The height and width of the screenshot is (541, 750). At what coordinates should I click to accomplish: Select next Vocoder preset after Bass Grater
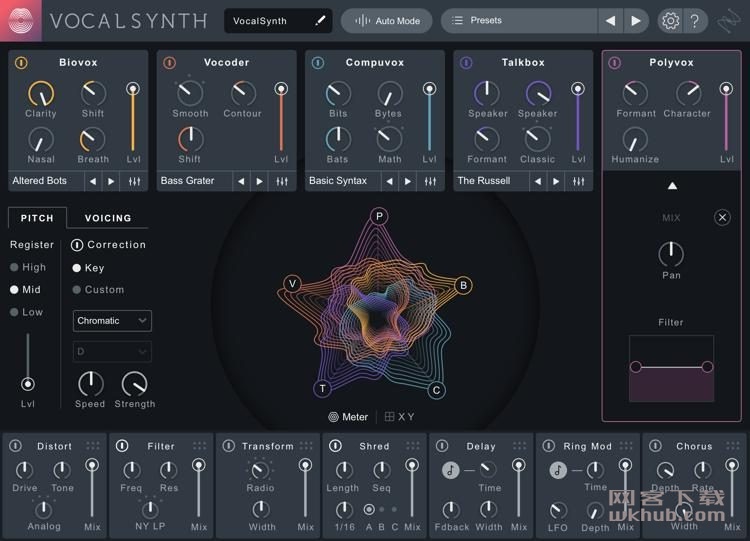[259, 181]
